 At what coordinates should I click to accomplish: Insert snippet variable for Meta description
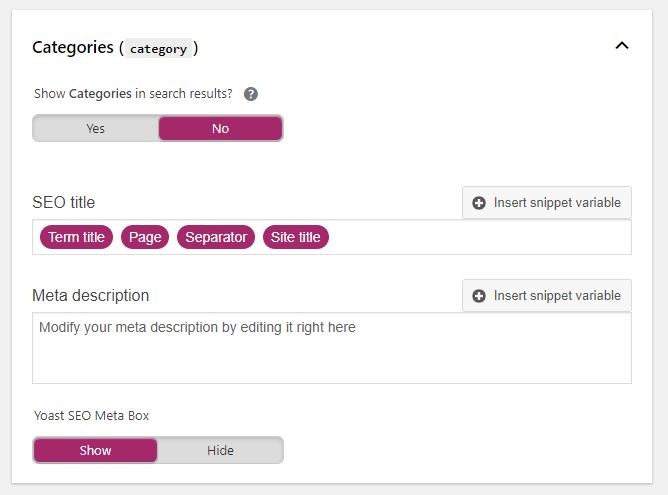point(547,295)
